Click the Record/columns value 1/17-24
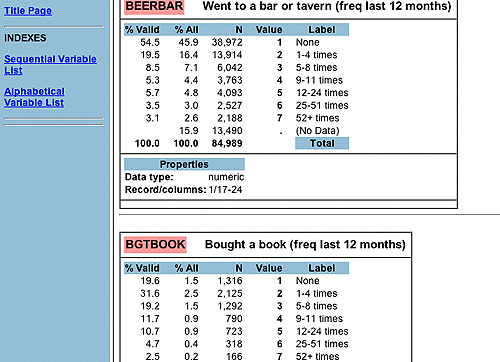 [x=225, y=190]
